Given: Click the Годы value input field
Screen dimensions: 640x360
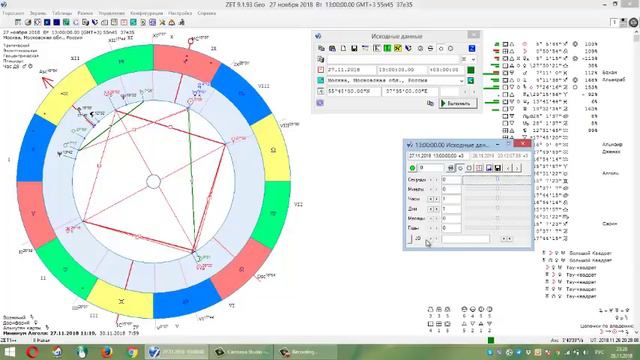Looking at the screenshot, I should click(x=451, y=228).
